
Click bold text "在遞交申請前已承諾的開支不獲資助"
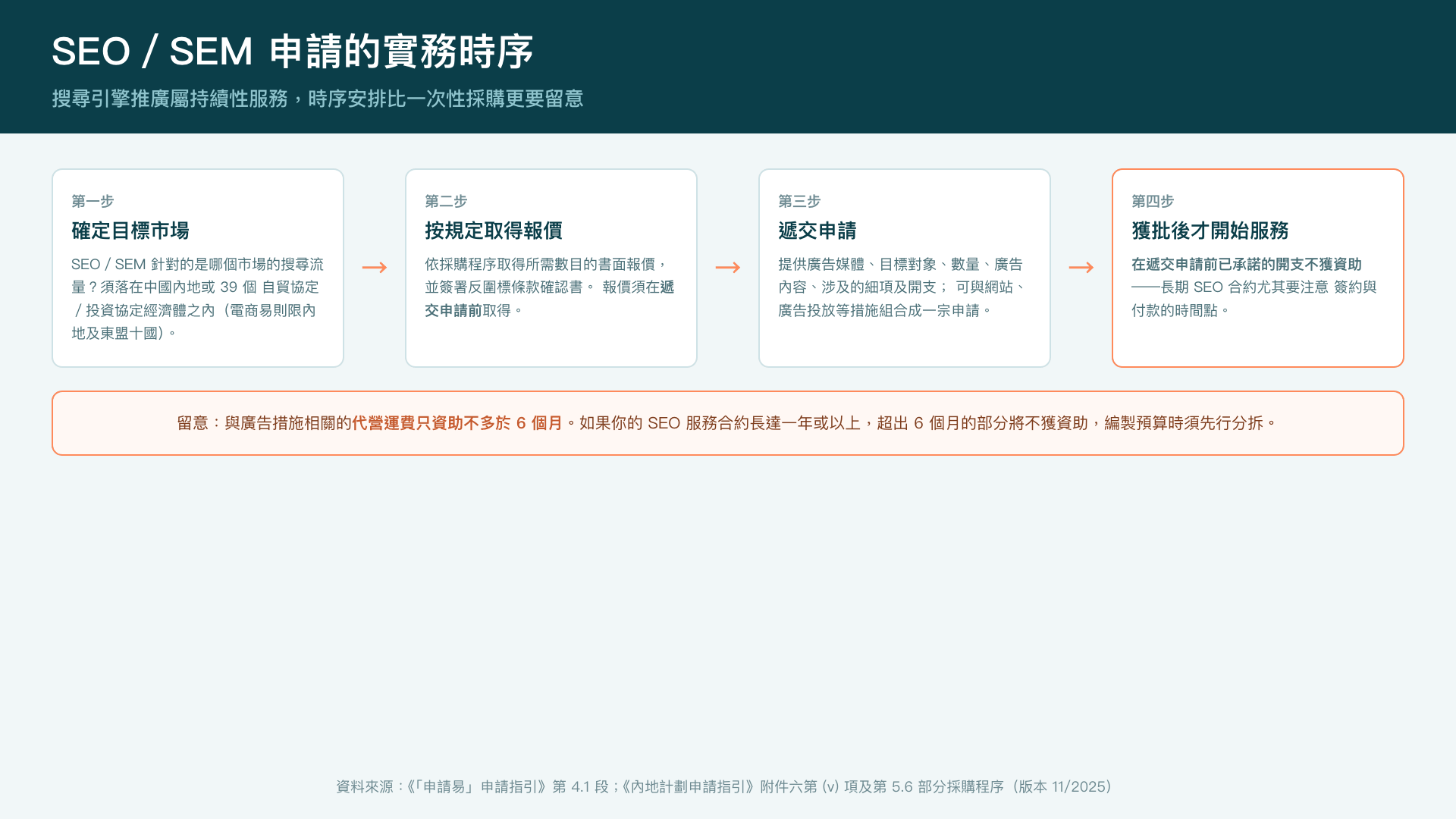coord(1247,264)
